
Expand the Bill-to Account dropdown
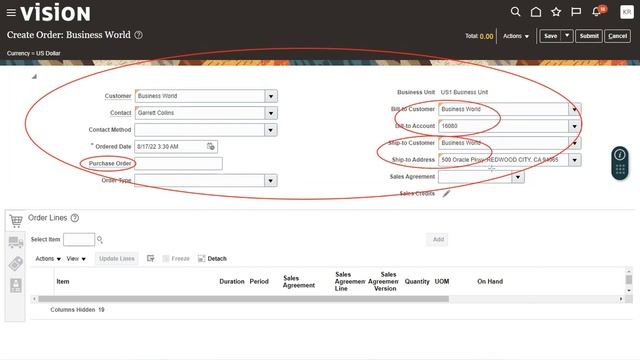click(575, 126)
